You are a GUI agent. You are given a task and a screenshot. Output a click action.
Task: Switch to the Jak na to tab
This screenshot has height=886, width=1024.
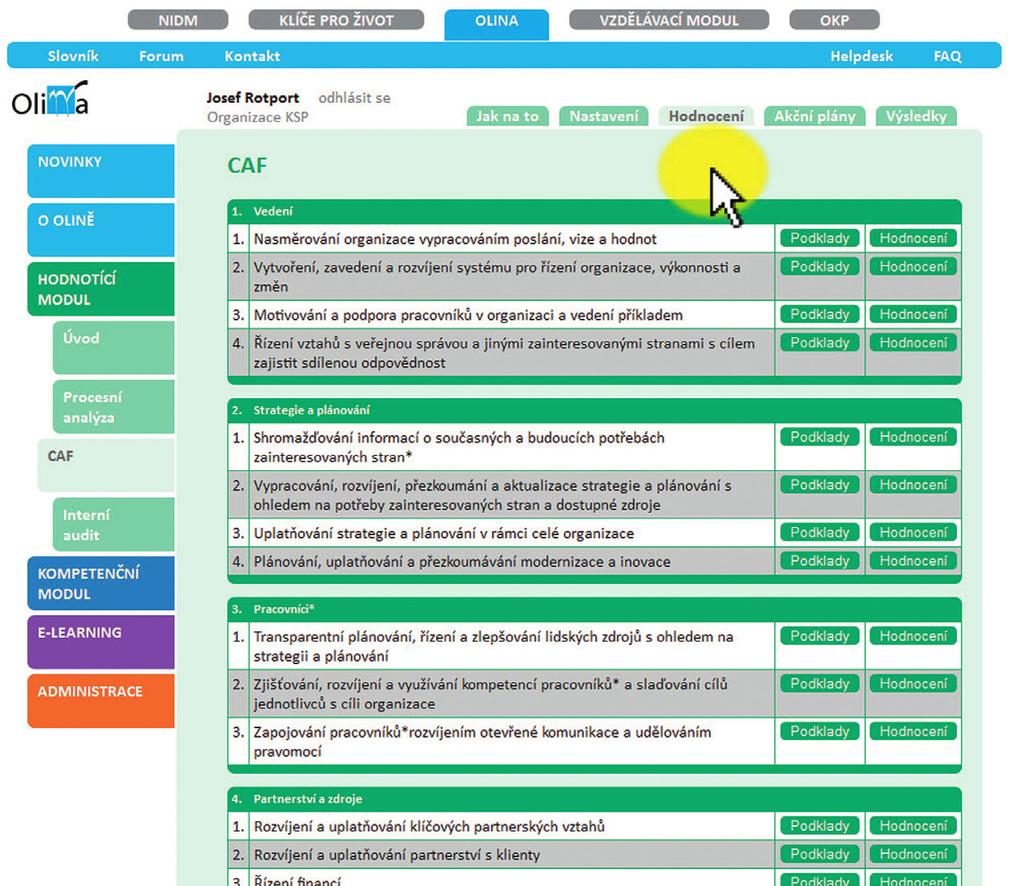(x=507, y=116)
